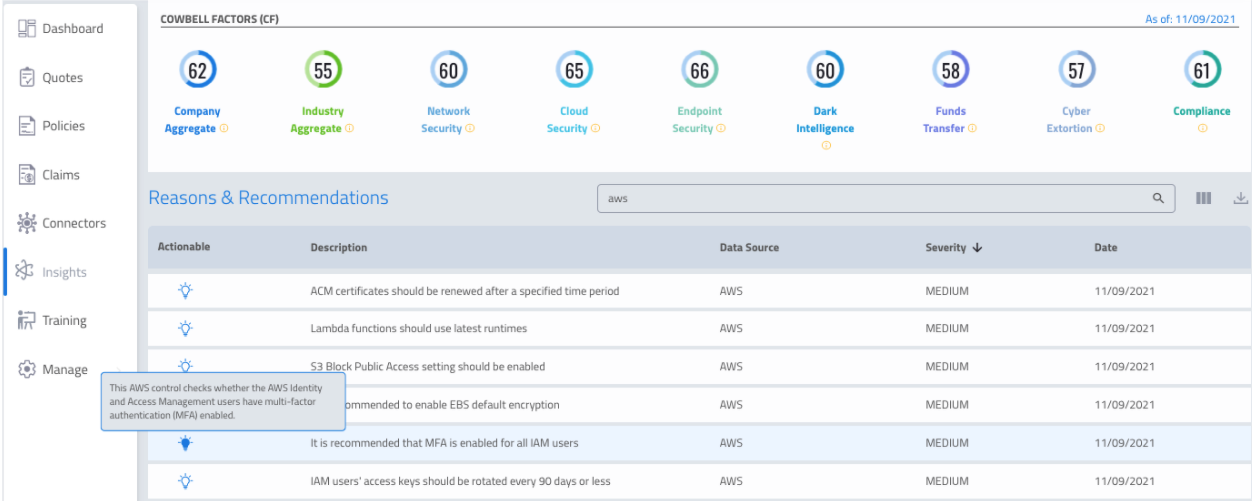Select IAM users' access keys rotated description
The height and width of the screenshot is (501, 1252).
tap(460, 481)
